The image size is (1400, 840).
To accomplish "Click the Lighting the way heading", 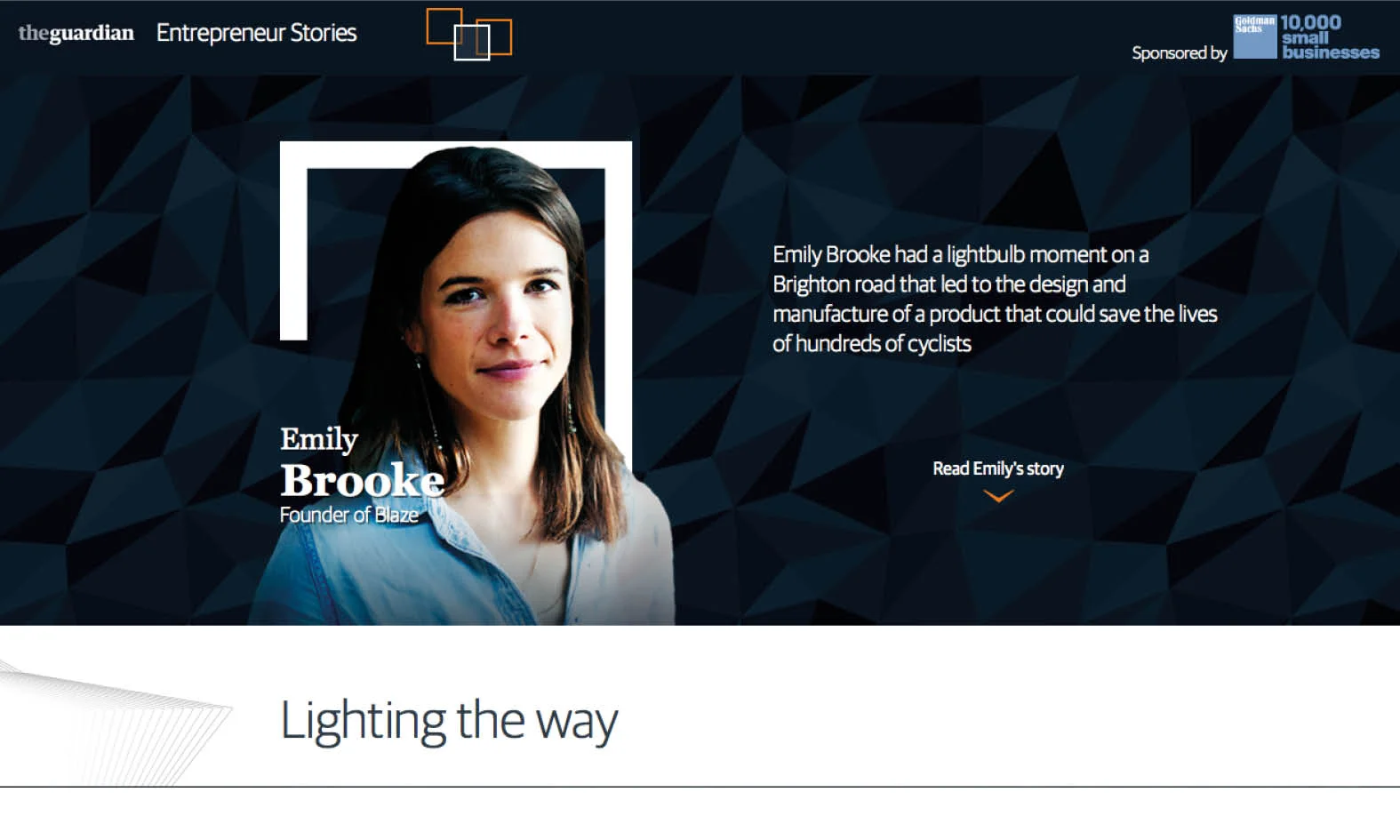I will coord(449,721).
